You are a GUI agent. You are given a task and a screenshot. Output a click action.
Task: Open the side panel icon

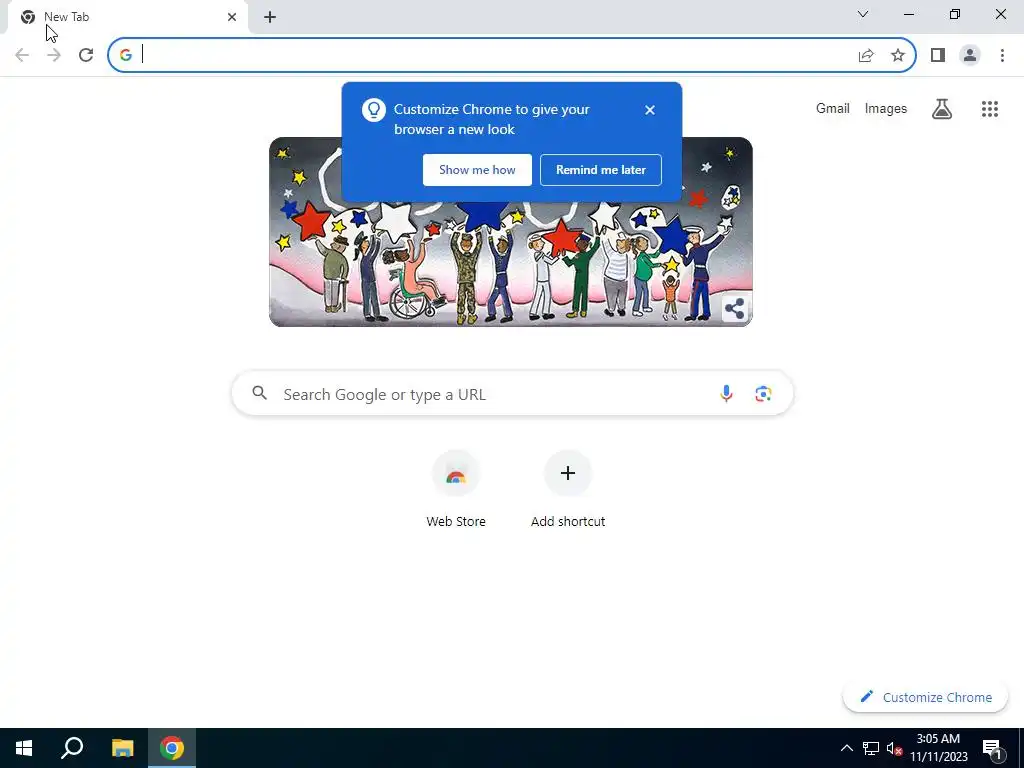click(938, 55)
